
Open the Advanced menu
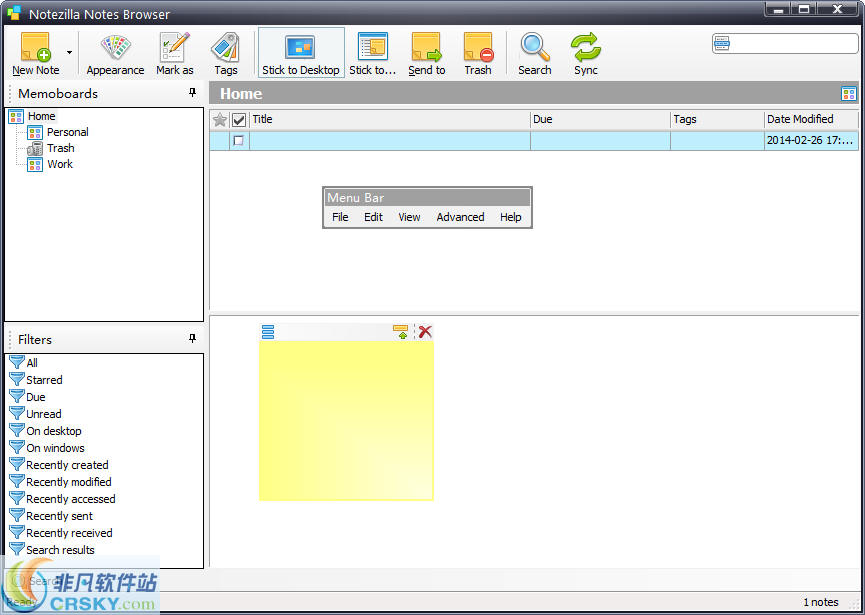[x=460, y=217]
